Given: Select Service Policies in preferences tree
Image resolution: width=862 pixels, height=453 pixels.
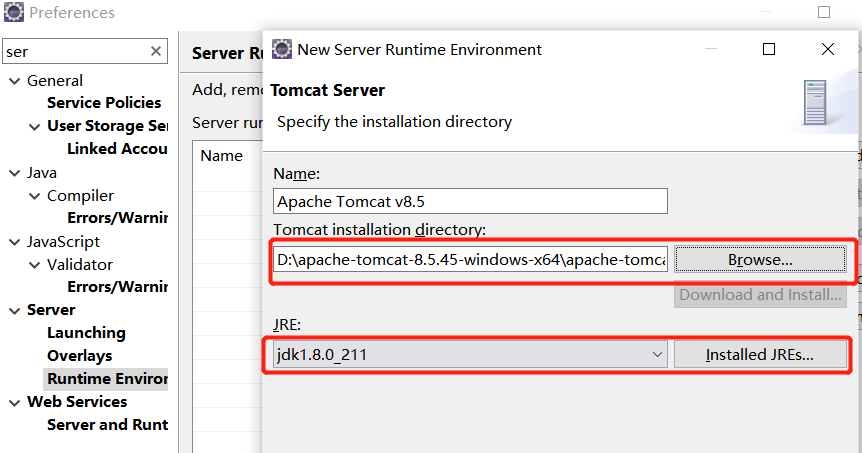Looking at the screenshot, I should (x=104, y=103).
